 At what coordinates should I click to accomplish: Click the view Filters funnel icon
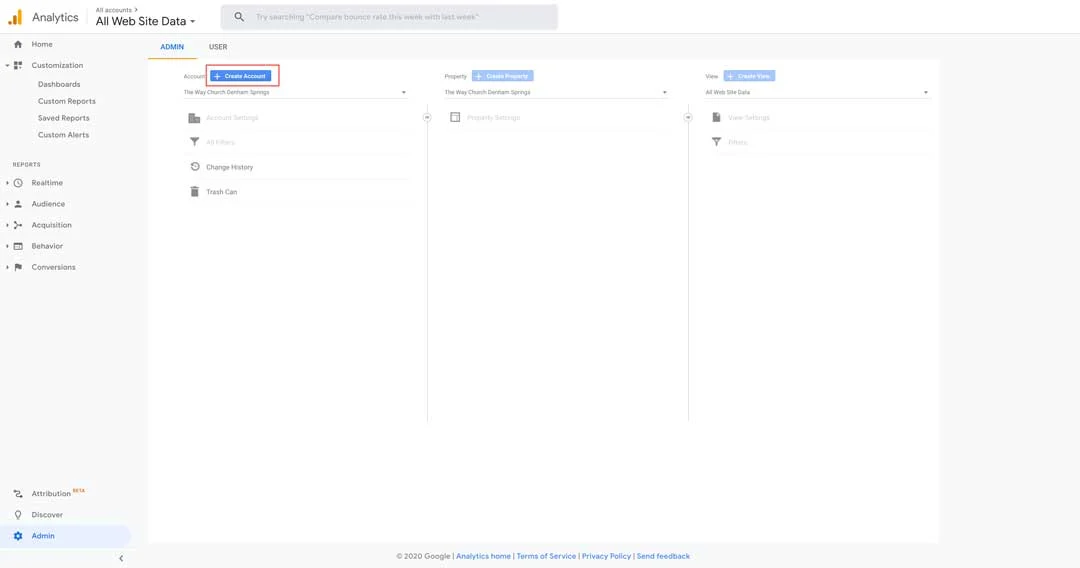click(716, 142)
